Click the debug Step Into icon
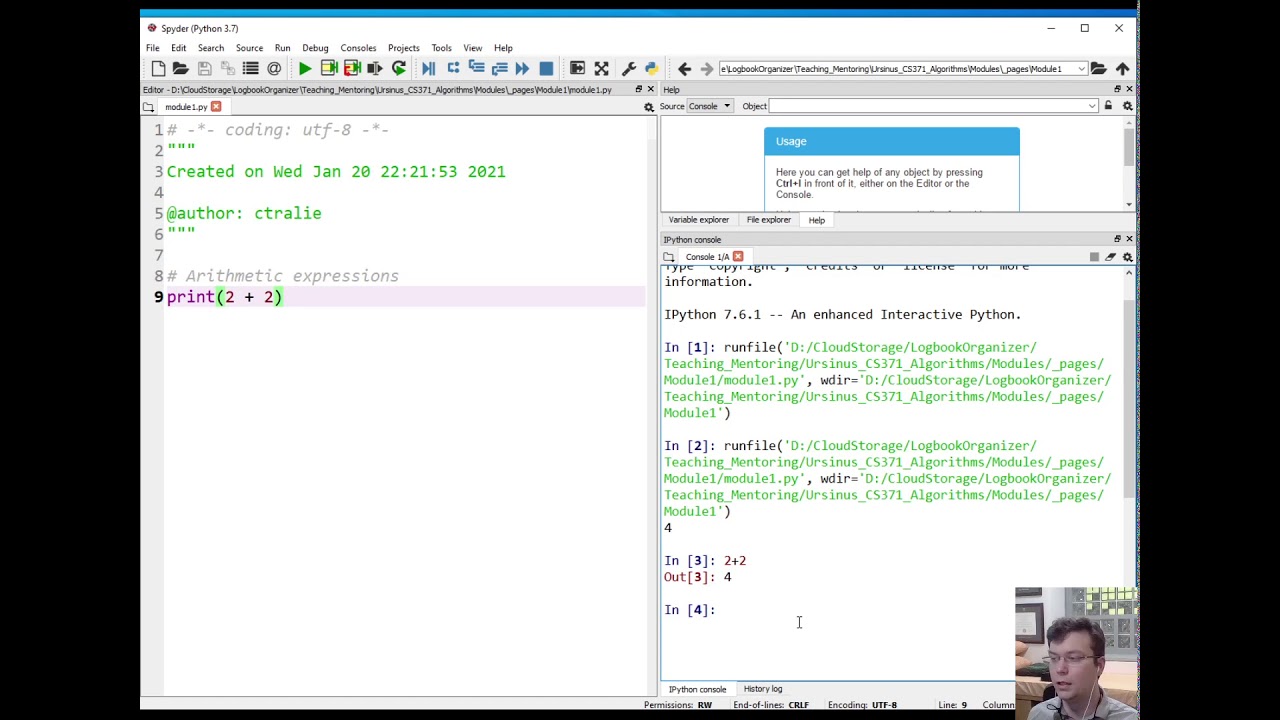 tap(476, 68)
